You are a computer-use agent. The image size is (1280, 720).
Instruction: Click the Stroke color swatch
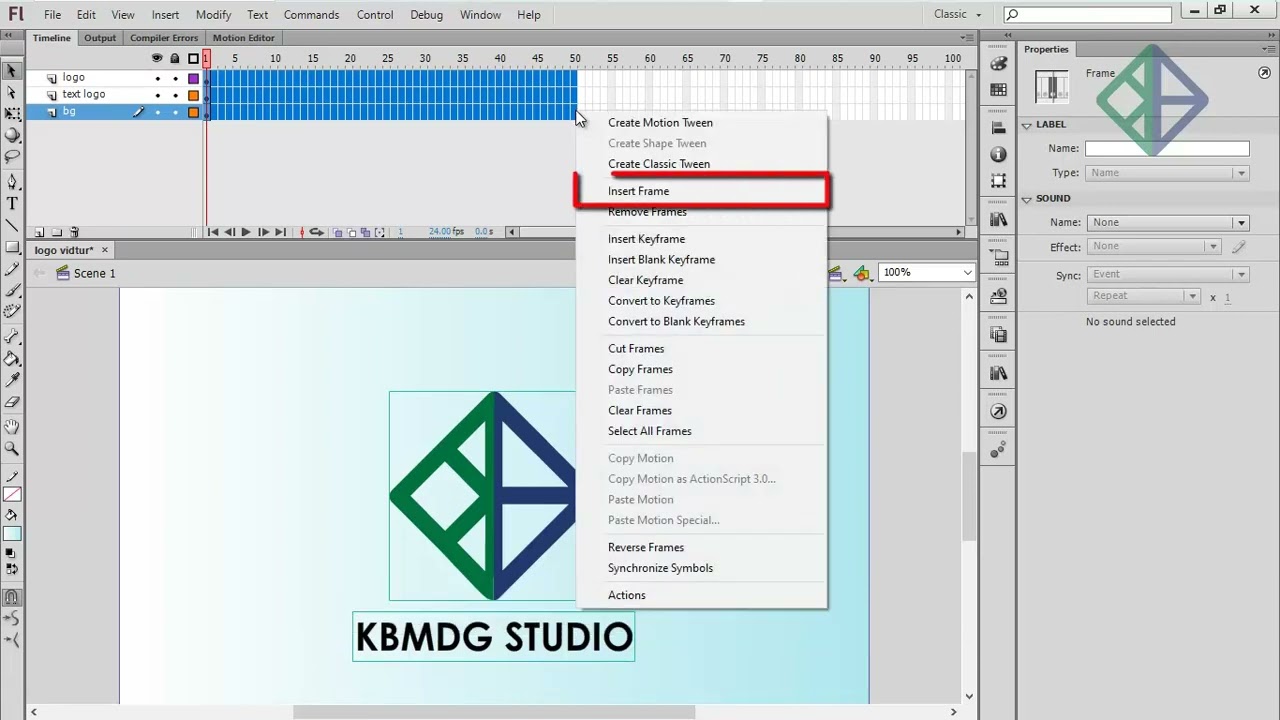coord(12,494)
